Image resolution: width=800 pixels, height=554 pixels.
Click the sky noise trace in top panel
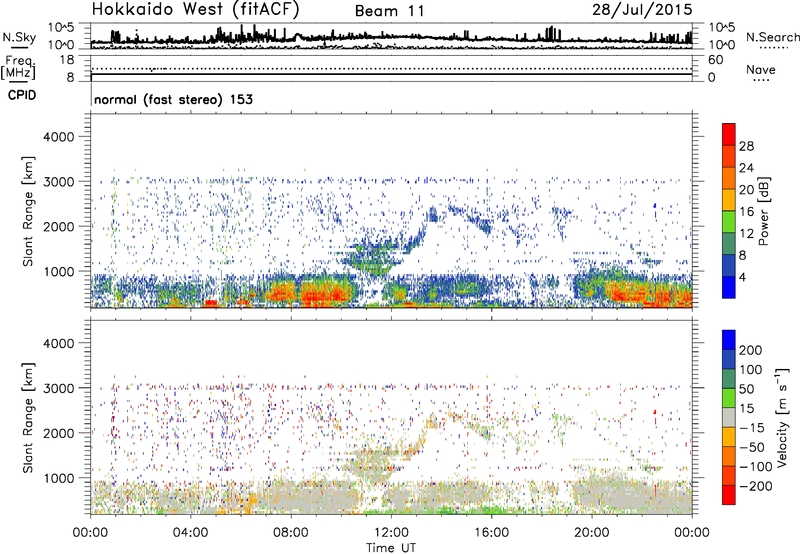click(x=391, y=36)
